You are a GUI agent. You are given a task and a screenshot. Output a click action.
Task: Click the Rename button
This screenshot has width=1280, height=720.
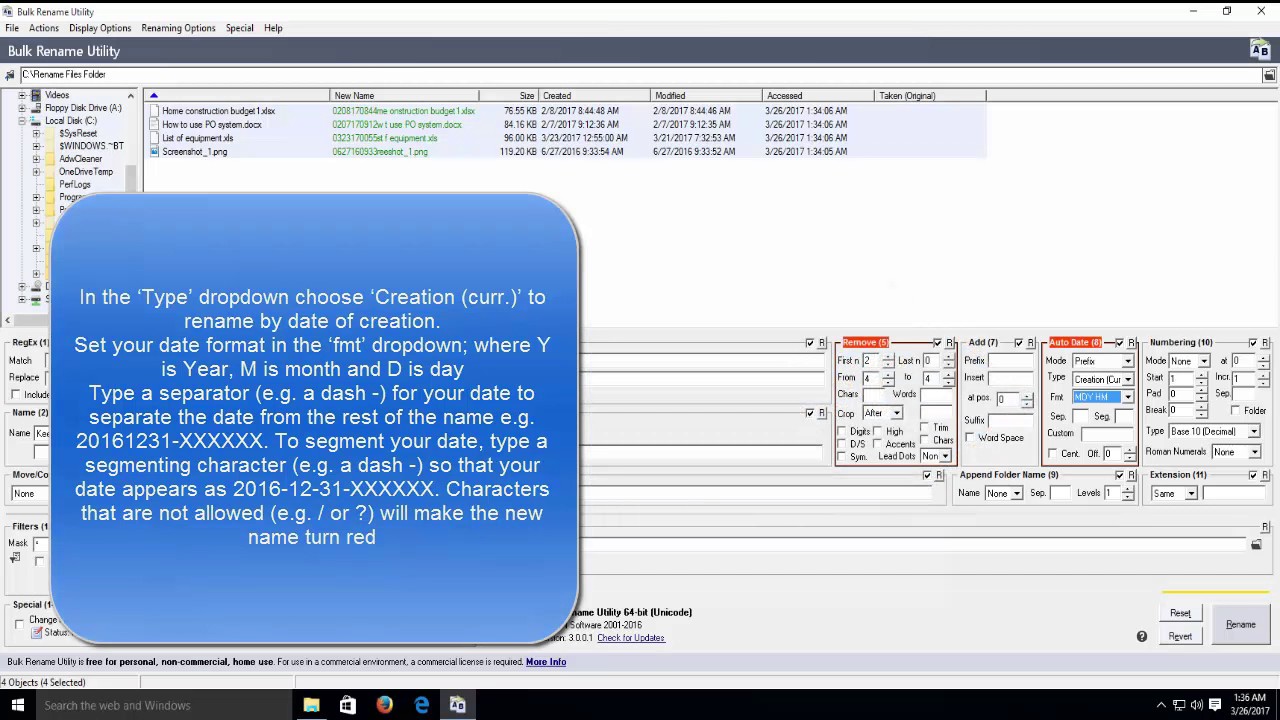click(1240, 625)
